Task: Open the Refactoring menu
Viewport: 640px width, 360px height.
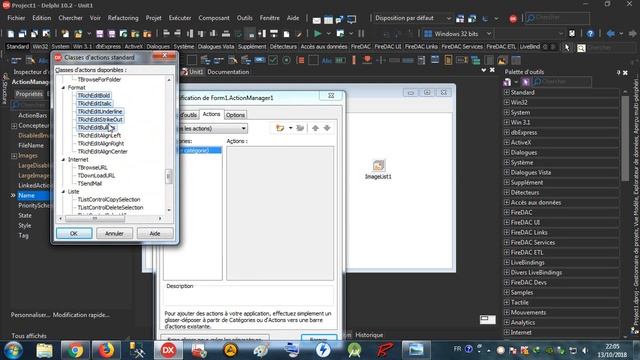Action: pyautogui.click(x=123, y=18)
